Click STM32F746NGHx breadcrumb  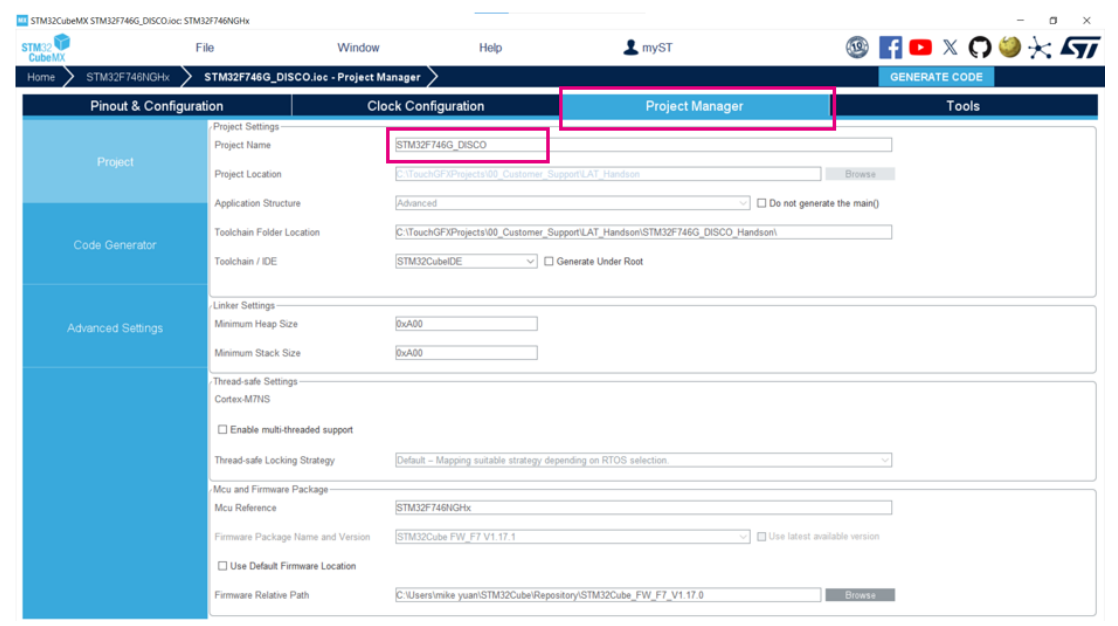coord(128,77)
